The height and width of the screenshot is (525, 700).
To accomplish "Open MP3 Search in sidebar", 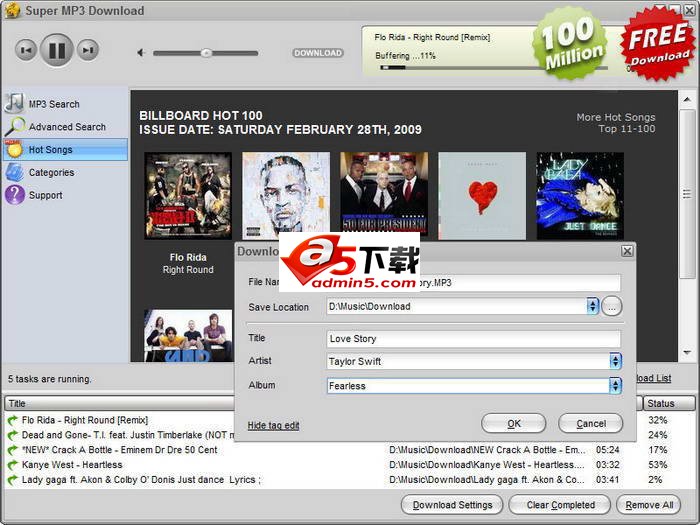I will click(x=54, y=104).
